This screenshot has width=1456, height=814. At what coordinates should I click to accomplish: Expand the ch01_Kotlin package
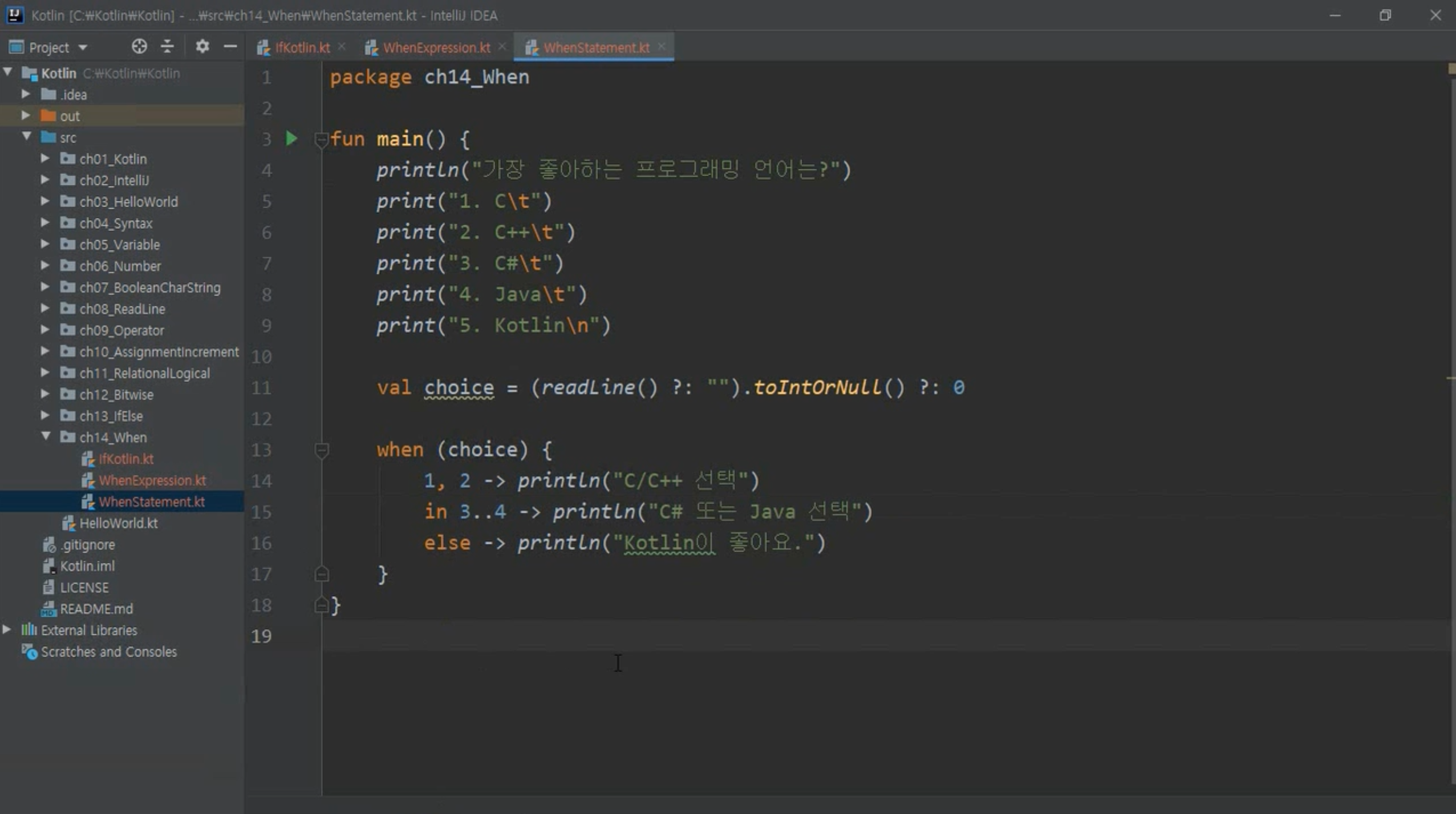[45, 158]
